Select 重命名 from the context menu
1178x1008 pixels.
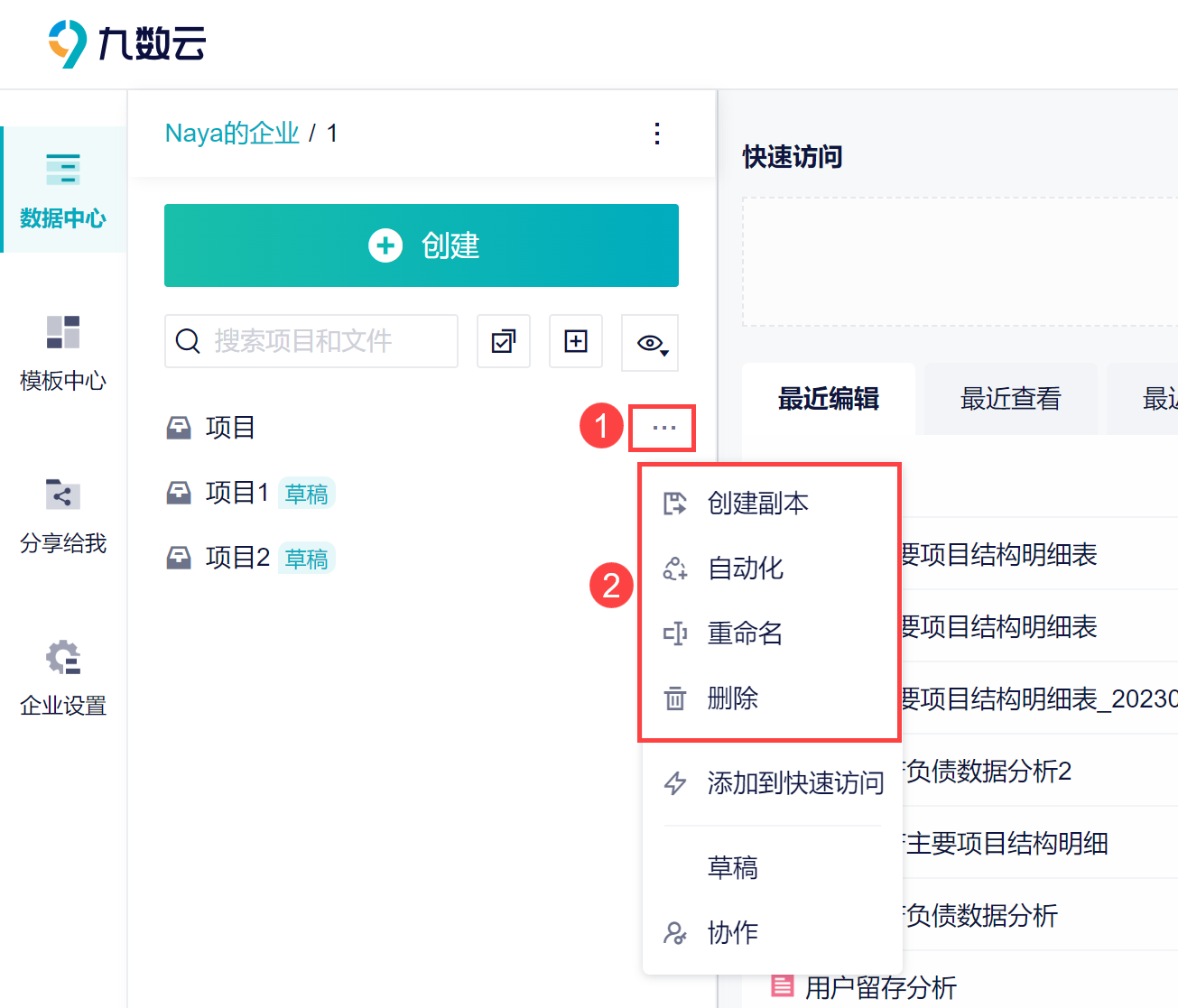click(745, 633)
